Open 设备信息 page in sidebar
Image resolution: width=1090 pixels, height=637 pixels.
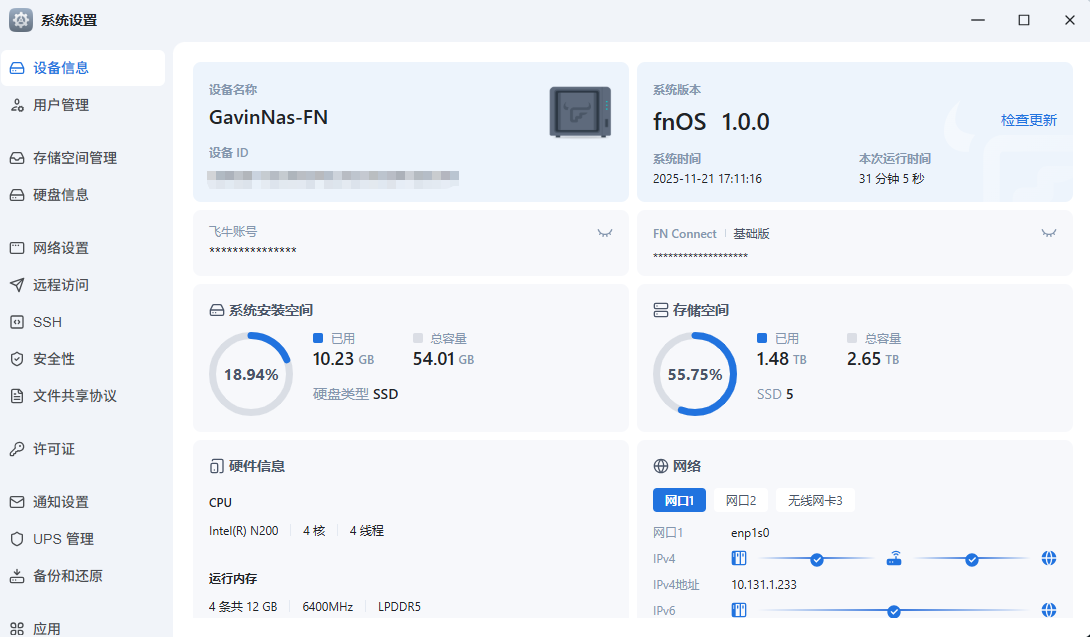tap(83, 68)
